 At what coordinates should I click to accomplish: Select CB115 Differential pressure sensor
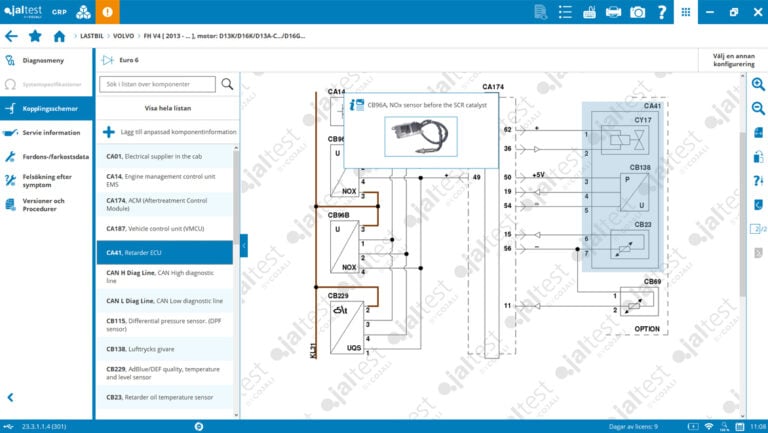pos(165,325)
